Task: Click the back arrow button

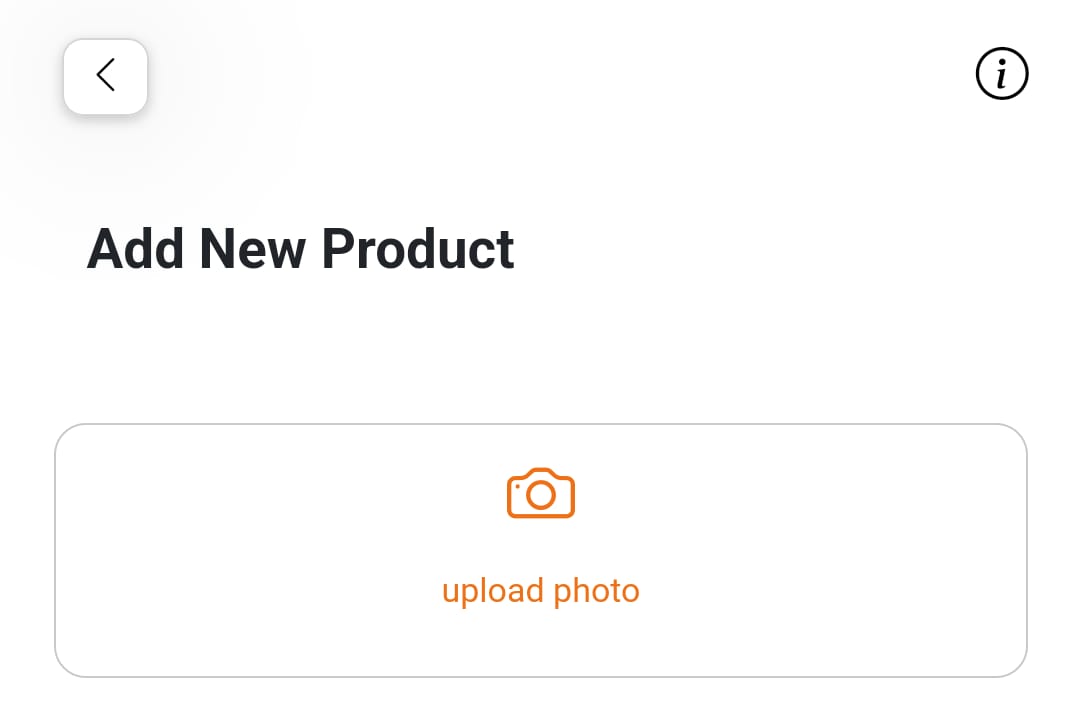Action: [x=106, y=76]
